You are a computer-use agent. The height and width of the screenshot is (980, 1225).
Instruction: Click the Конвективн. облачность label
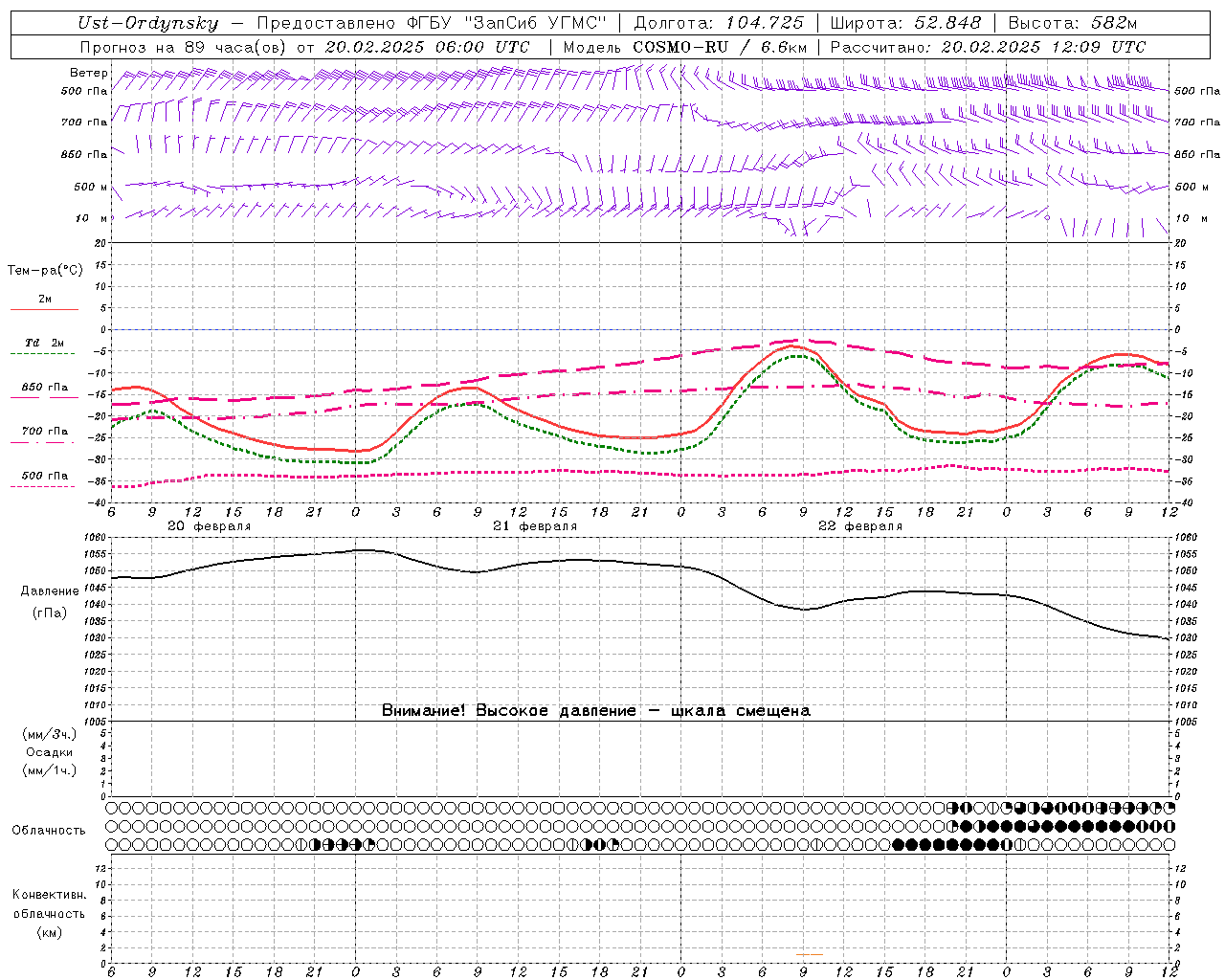coord(49,904)
